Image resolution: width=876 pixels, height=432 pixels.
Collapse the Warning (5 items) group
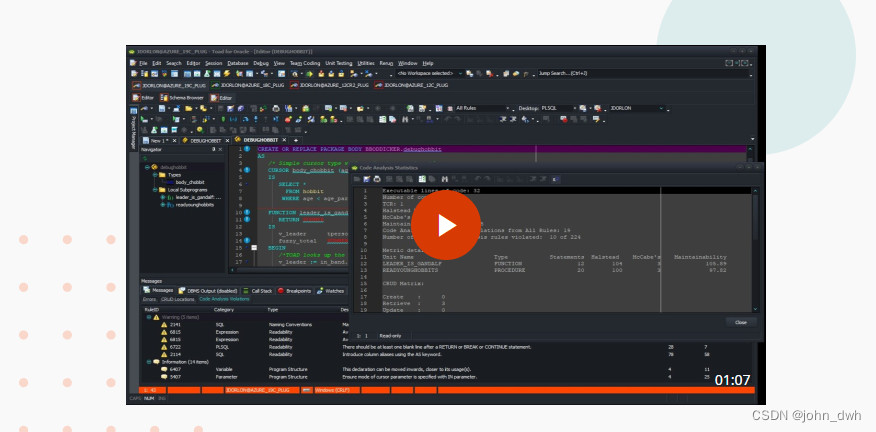pos(149,317)
